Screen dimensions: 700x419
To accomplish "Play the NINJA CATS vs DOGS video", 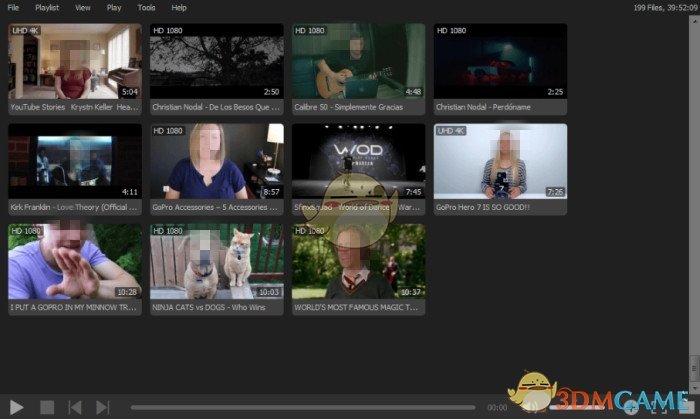I will pos(216,261).
